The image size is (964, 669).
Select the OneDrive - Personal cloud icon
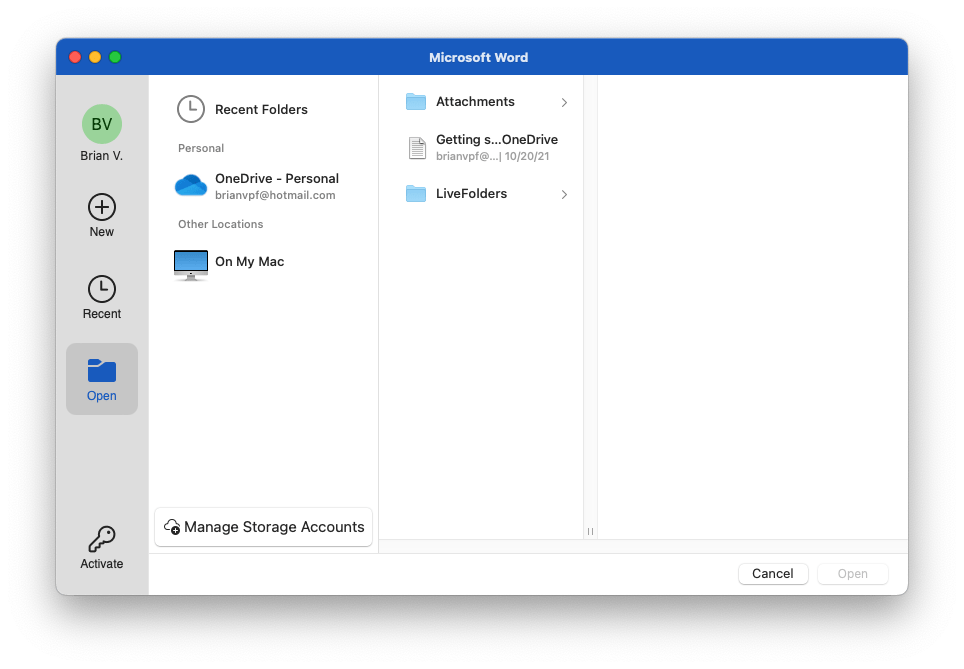[191, 185]
